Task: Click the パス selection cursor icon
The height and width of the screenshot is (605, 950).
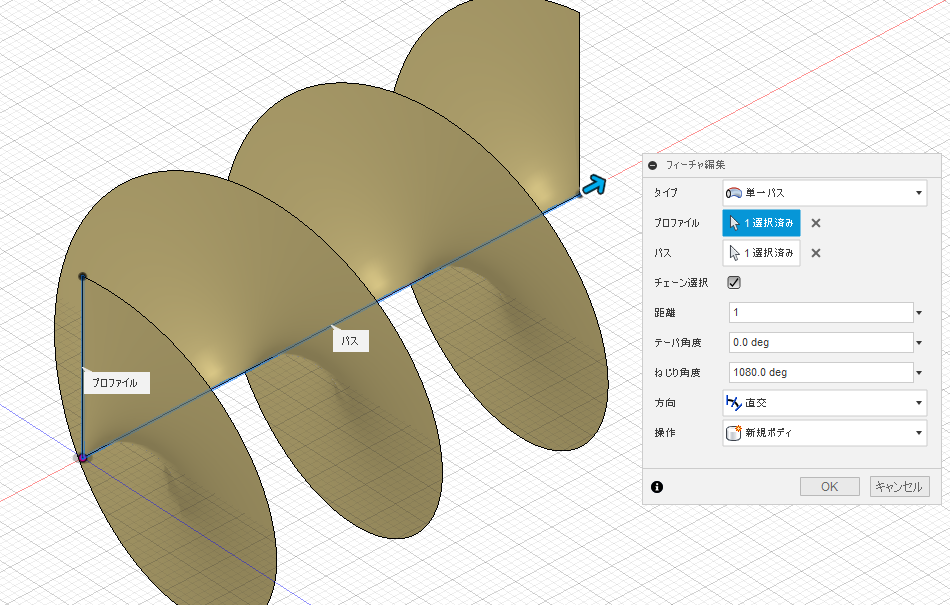Action: tap(737, 252)
